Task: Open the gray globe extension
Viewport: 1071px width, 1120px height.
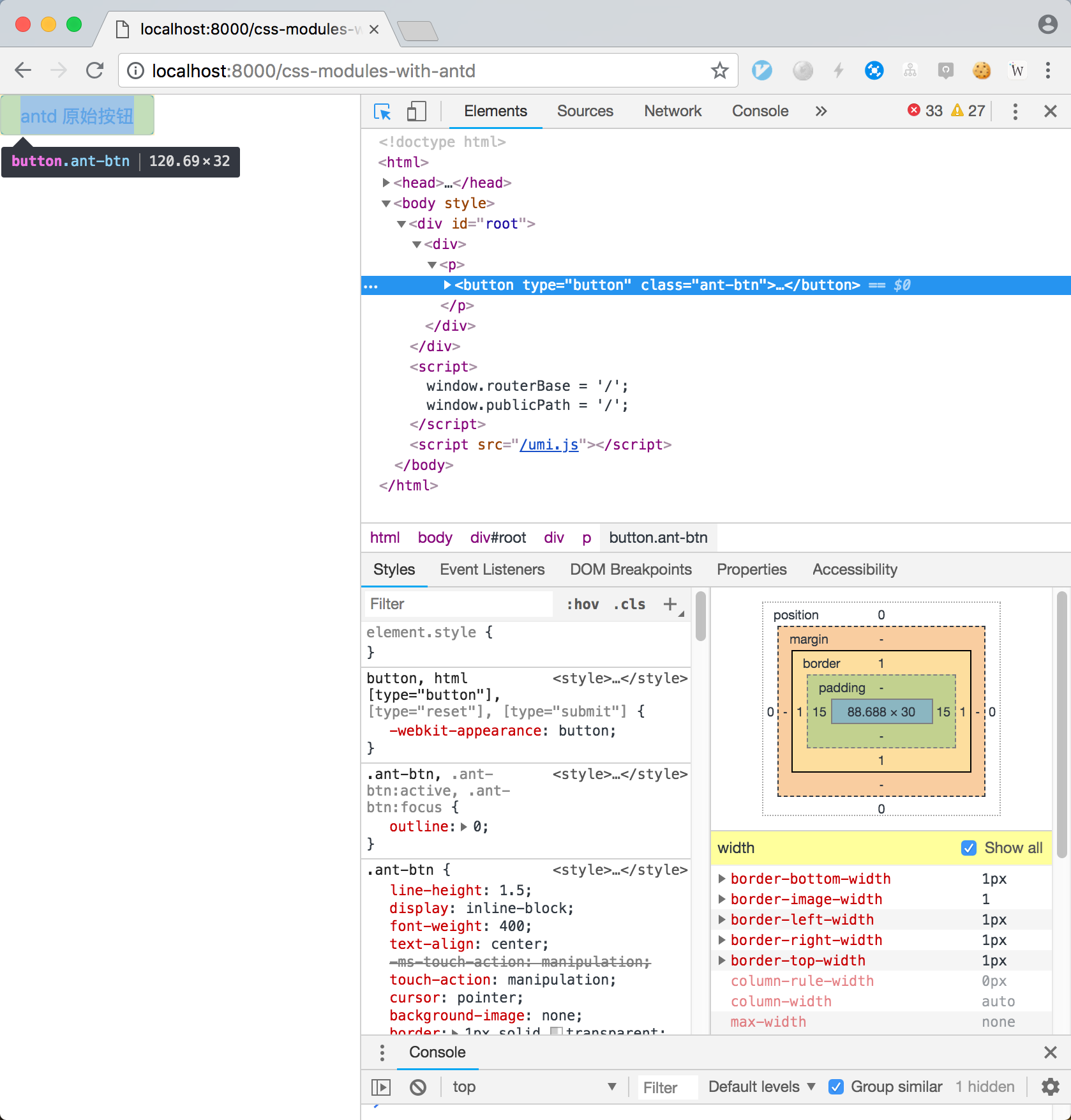Action: click(x=803, y=70)
